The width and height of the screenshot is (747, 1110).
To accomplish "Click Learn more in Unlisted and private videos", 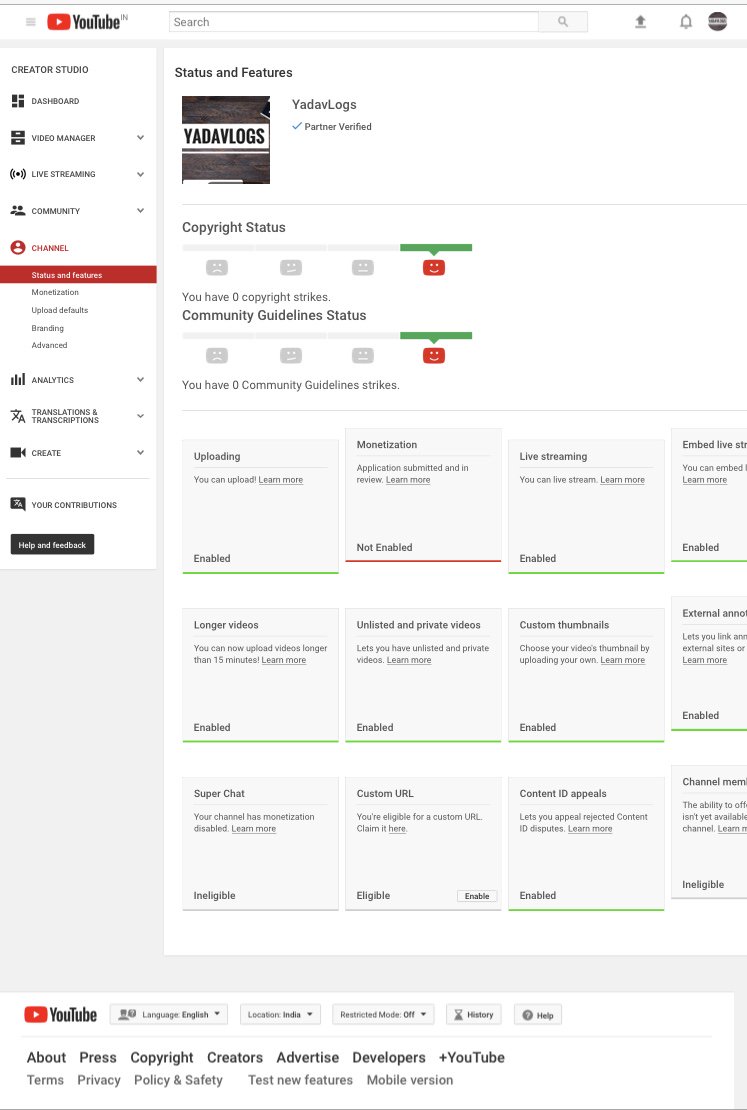I will click(x=409, y=660).
